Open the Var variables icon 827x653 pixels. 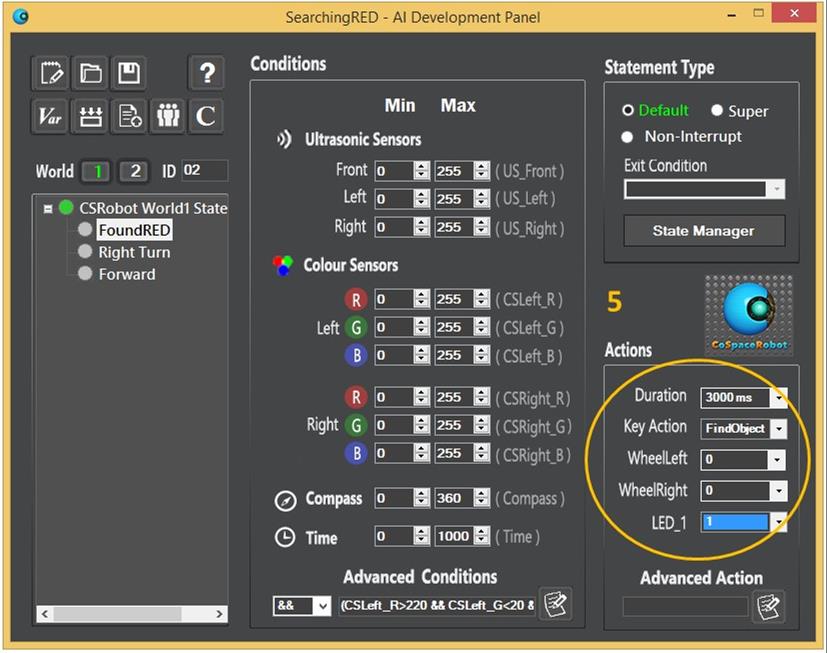[51, 116]
